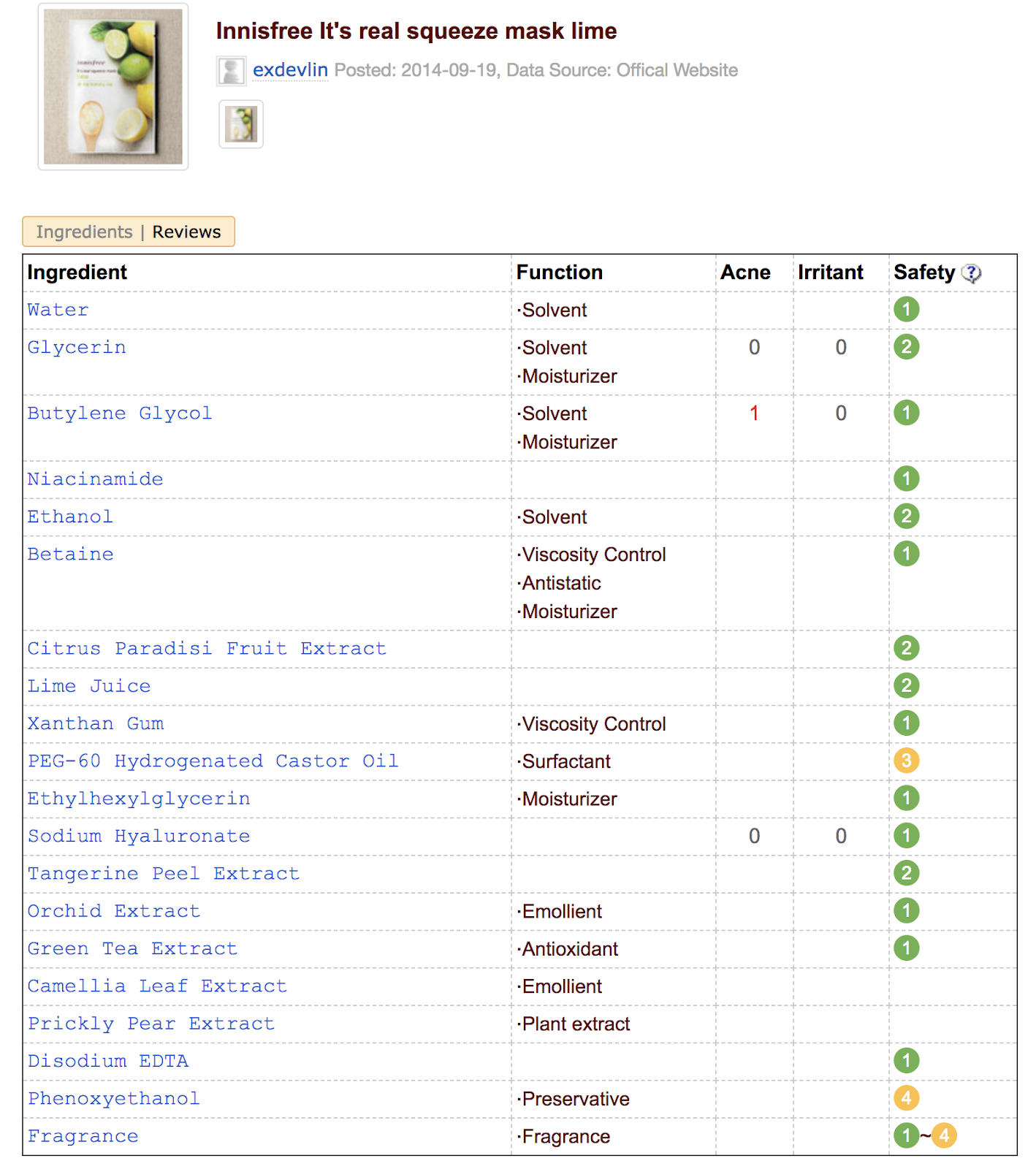The height and width of the screenshot is (1169, 1036).
Task: Open the exdevlin user profile link
Action: point(290,70)
